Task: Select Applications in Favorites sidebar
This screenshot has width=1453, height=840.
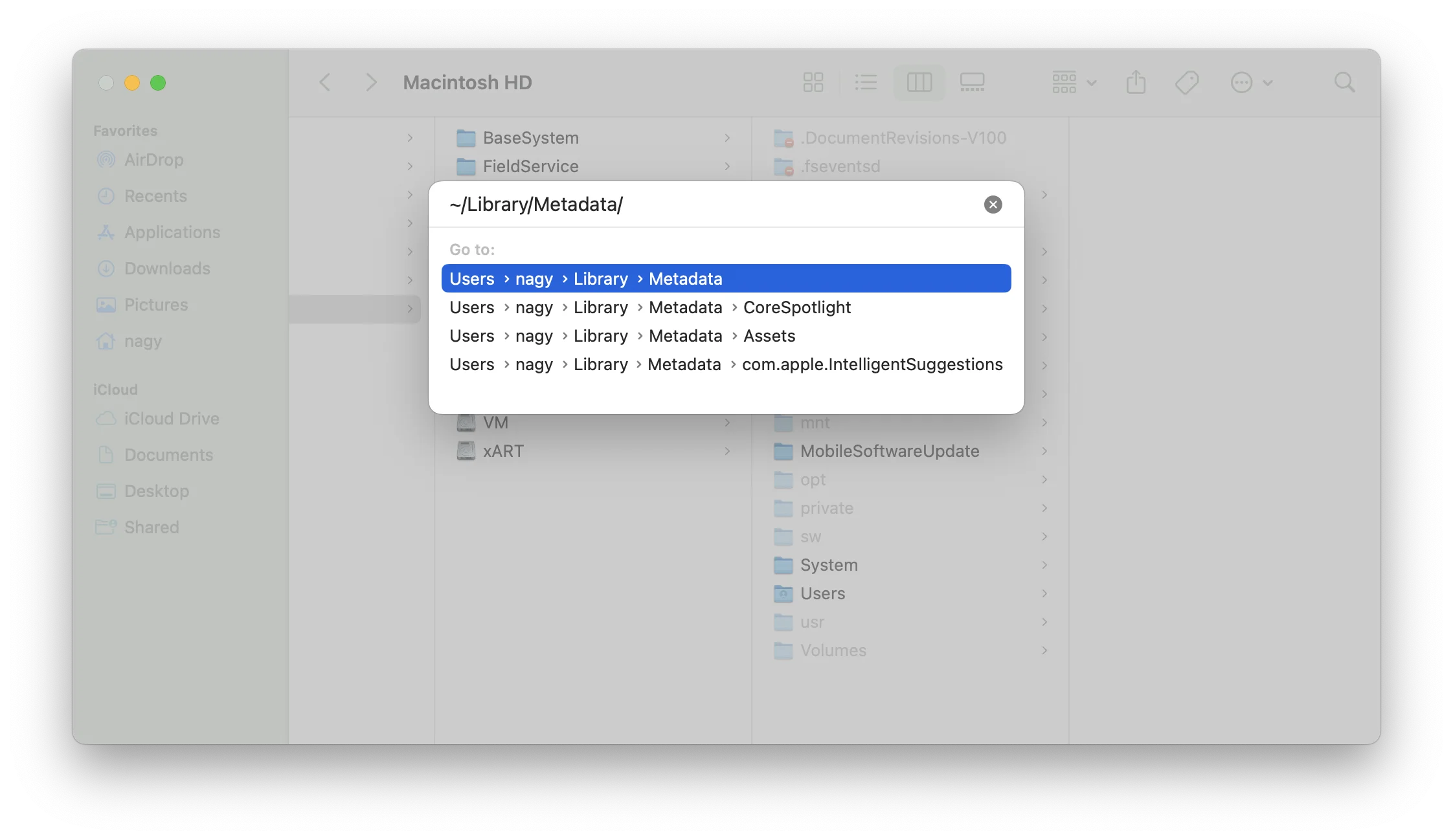Action: point(171,231)
